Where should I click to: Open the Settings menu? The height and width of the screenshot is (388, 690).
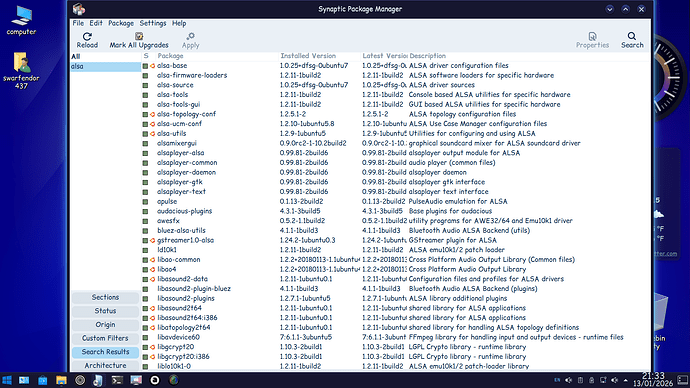(x=153, y=23)
